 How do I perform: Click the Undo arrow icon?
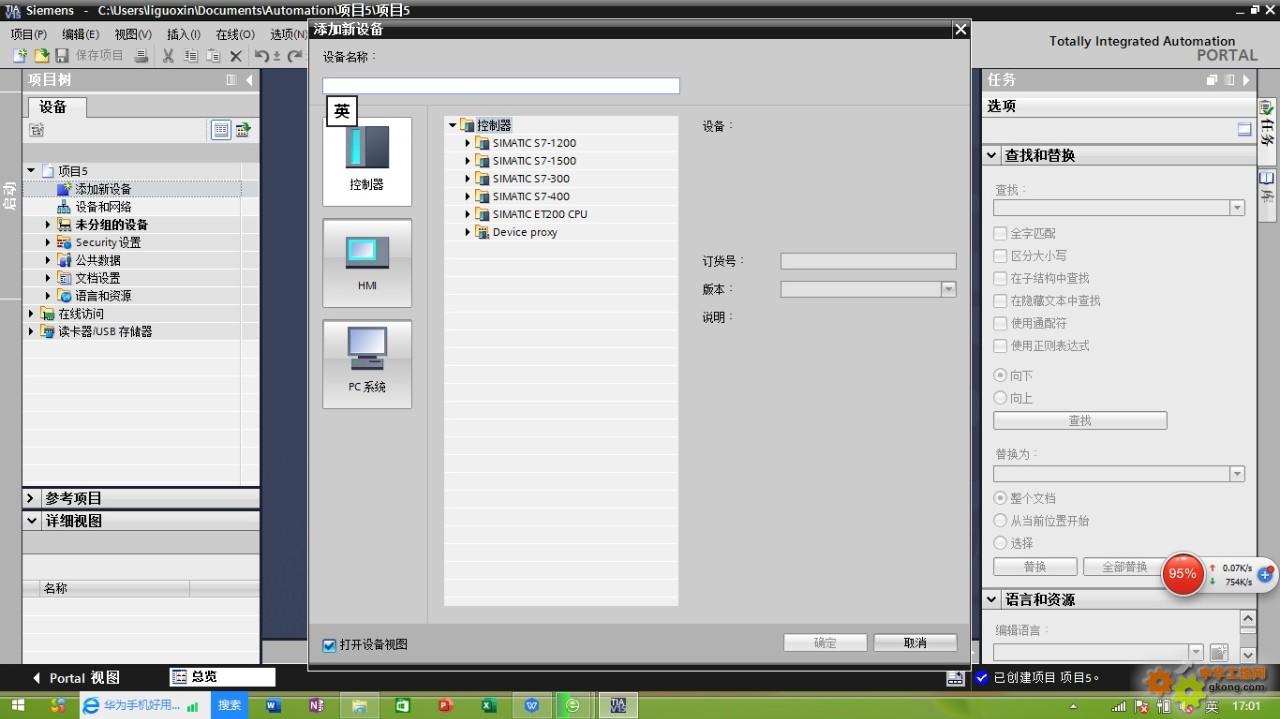263,56
